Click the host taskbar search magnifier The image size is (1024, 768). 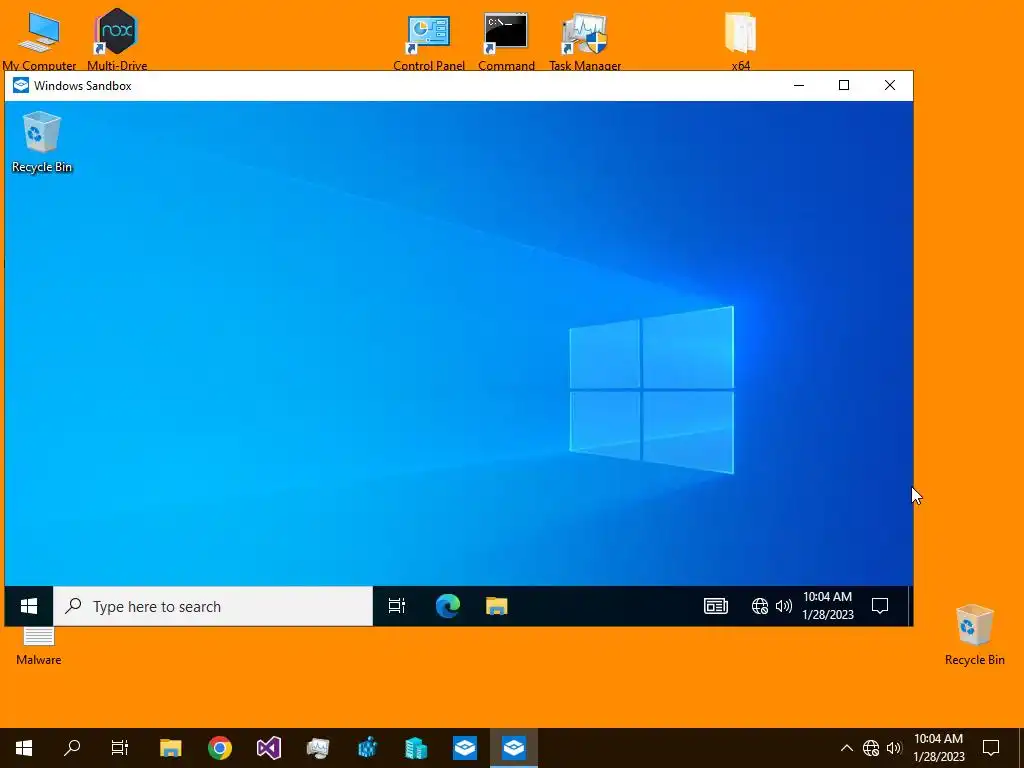(72, 748)
